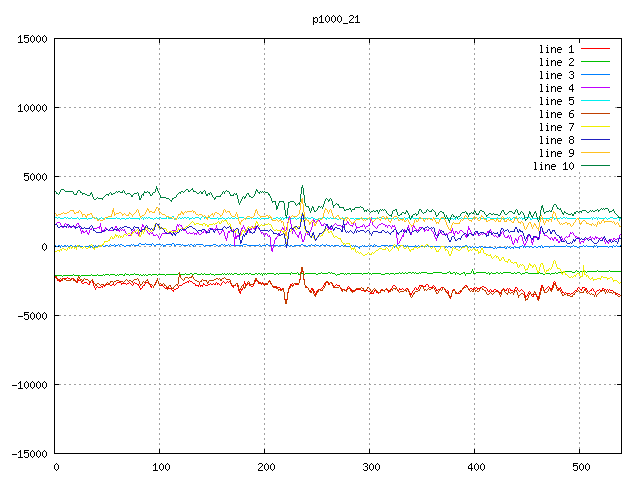
Task: Click the chart title p1000_21
Action: point(338,18)
